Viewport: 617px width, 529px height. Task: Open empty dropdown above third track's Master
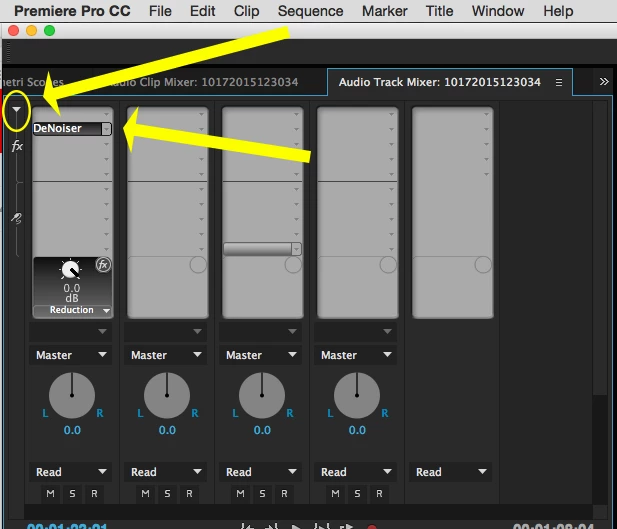coord(260,331)
